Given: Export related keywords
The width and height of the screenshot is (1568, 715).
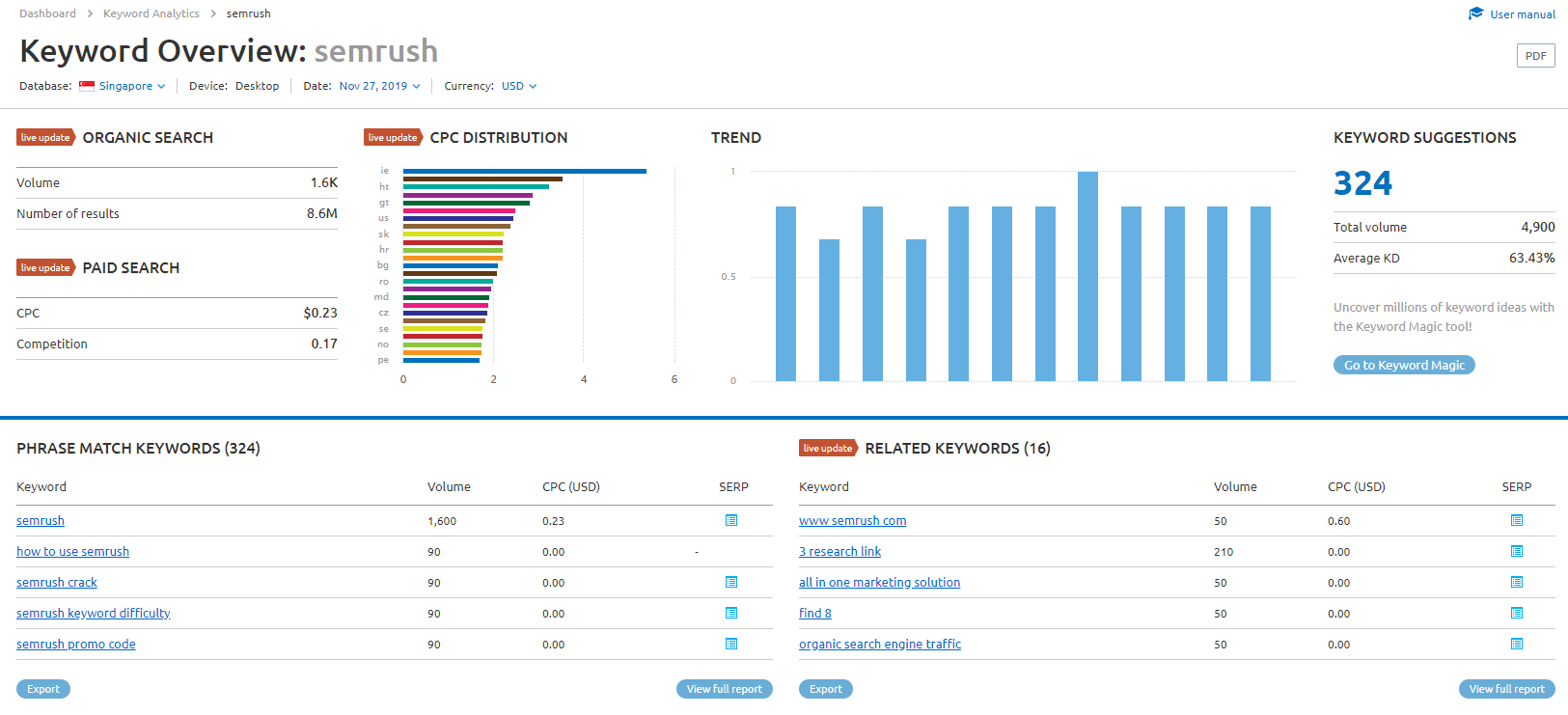Looking at the screenshot, I should tap(826, 689).
